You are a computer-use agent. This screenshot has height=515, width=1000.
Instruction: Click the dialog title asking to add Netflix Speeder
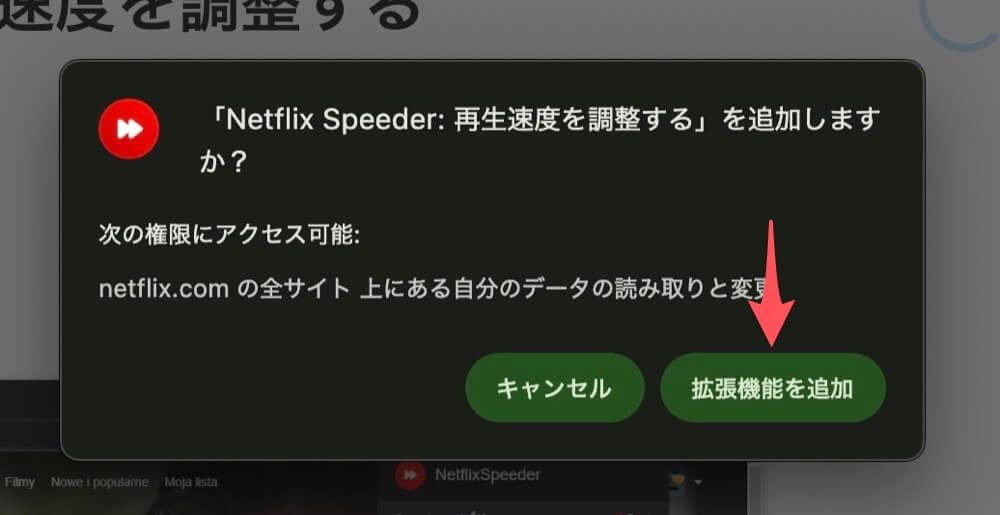pos(540,140)
